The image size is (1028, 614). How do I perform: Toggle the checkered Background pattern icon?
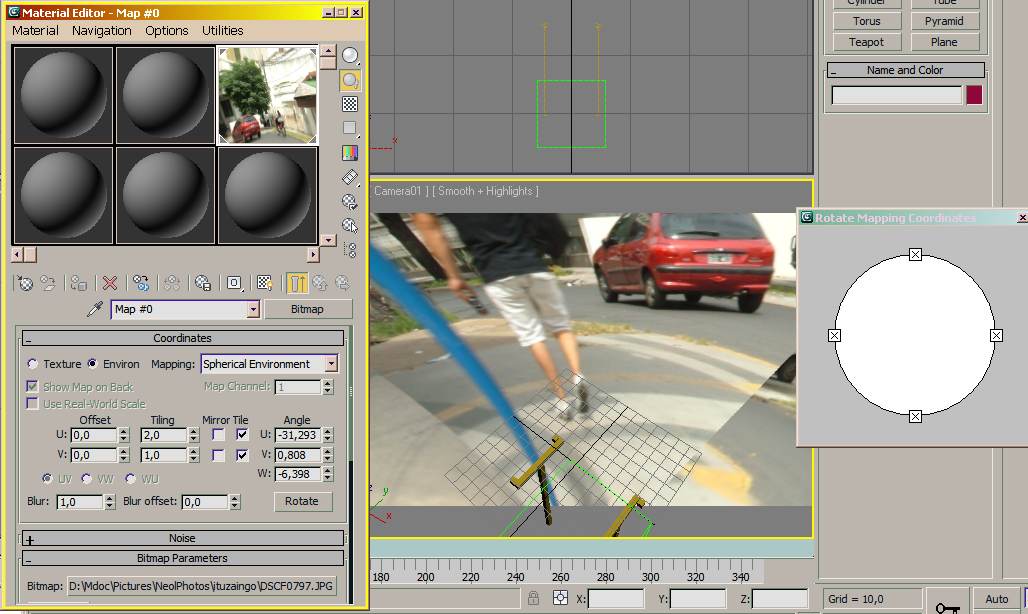point(350,104)
